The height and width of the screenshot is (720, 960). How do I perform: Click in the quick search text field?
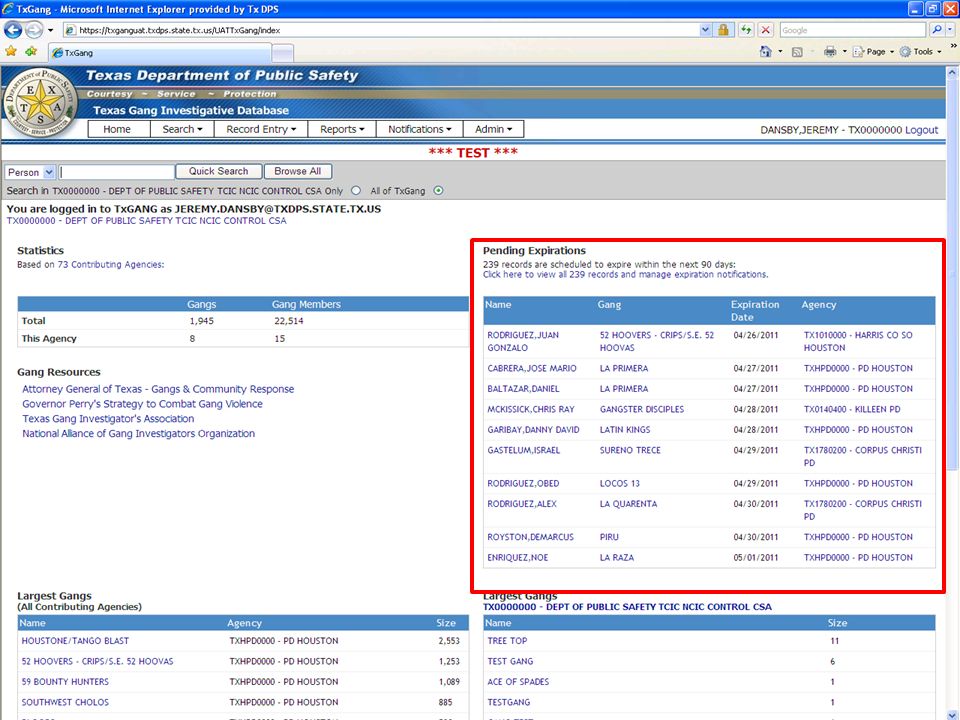click(x=117, y=172)
